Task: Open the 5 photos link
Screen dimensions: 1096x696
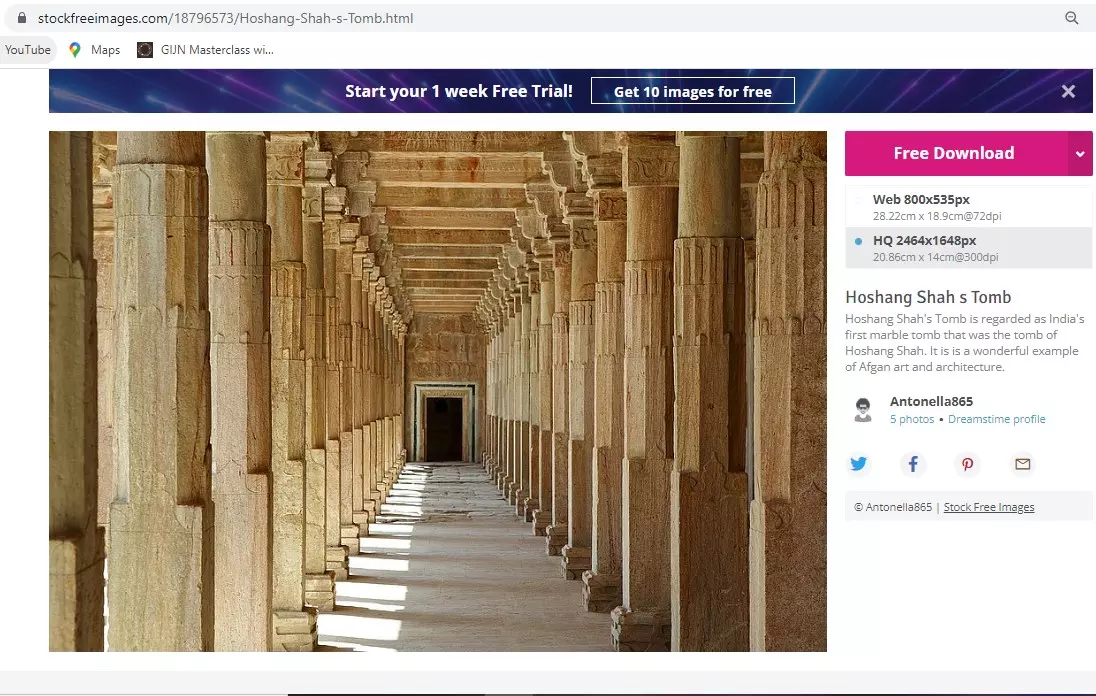Action: 911,419
